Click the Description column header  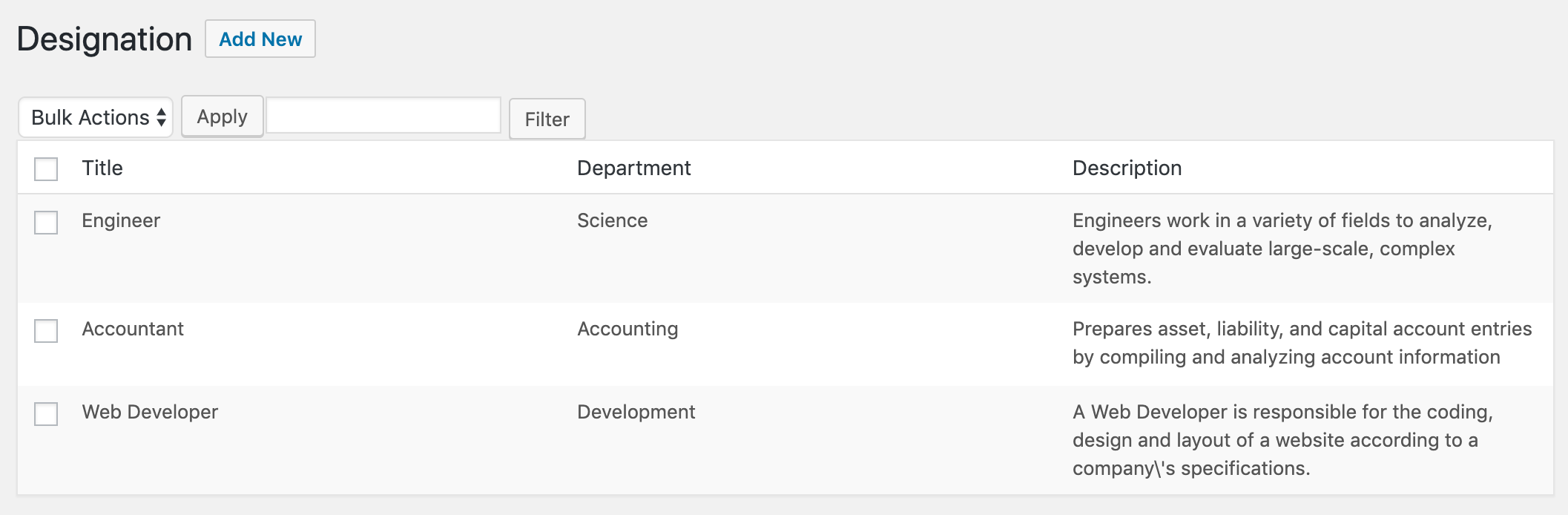(1127, 168)
